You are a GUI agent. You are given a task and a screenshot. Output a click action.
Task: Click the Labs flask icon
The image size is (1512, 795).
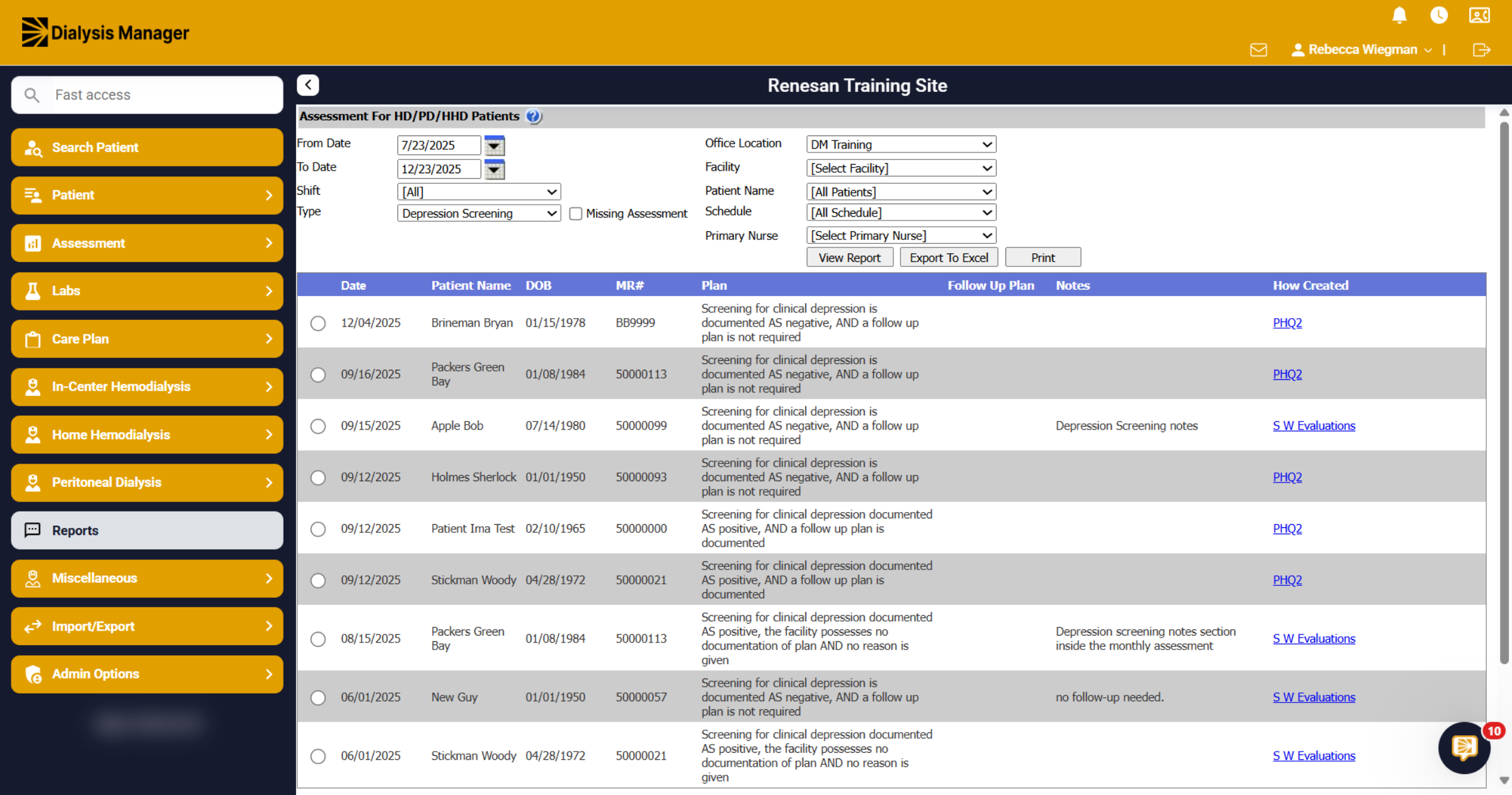33,291
